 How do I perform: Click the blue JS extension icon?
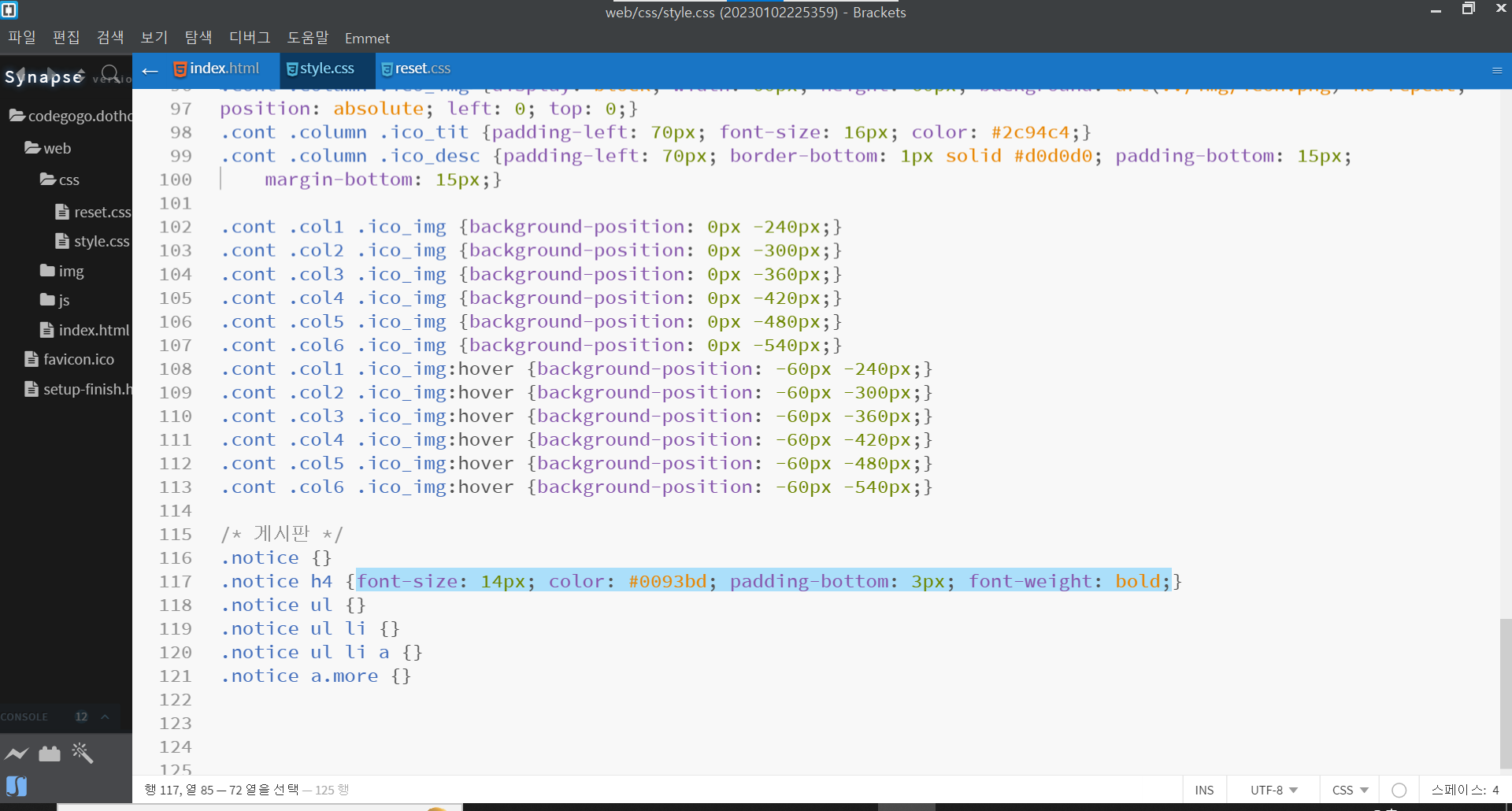coord(17,786)
